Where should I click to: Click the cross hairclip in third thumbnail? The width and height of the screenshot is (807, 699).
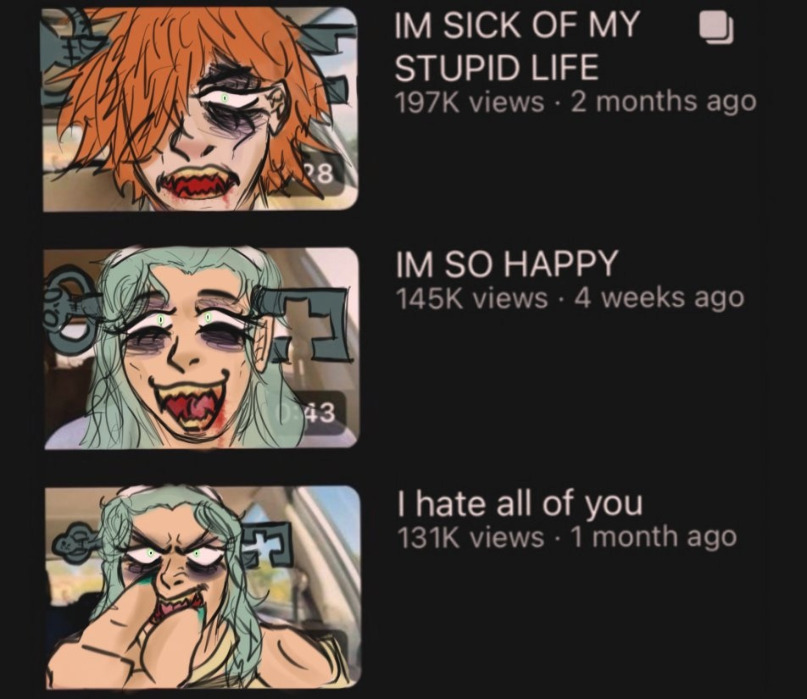pyautogui.click(x=268, y=545)
